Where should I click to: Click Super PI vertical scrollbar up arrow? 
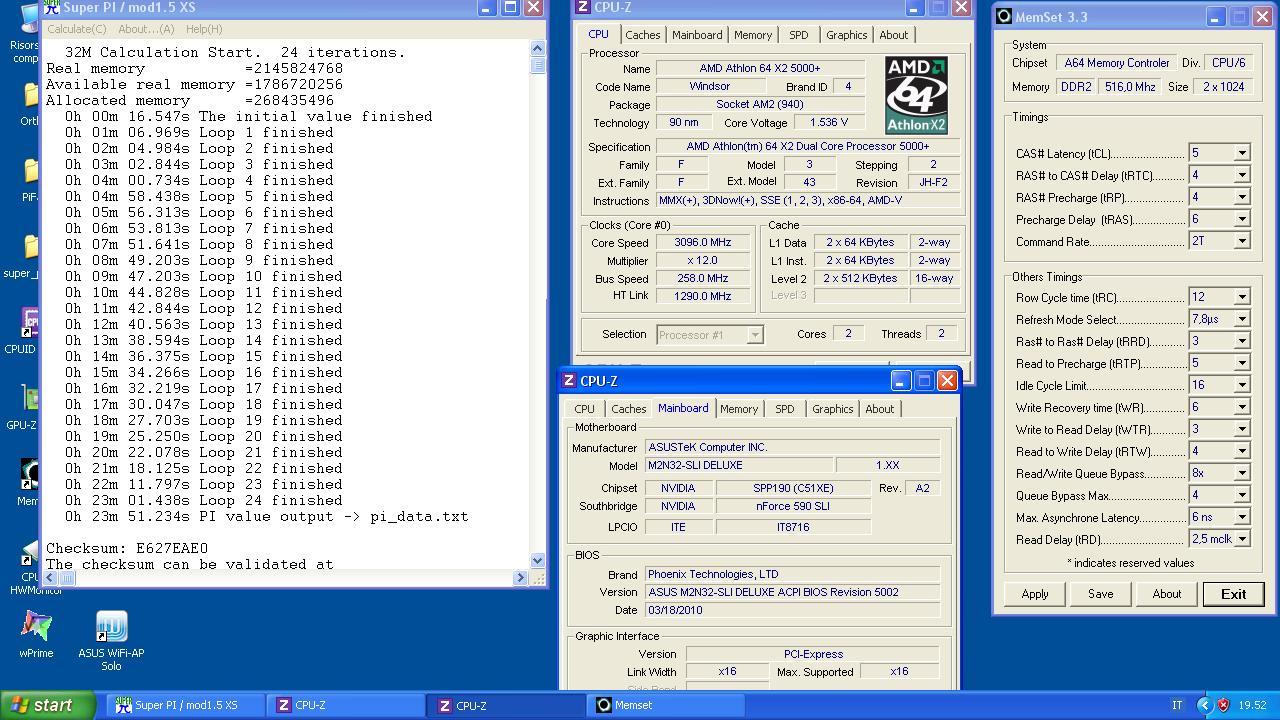pos(538,48)
